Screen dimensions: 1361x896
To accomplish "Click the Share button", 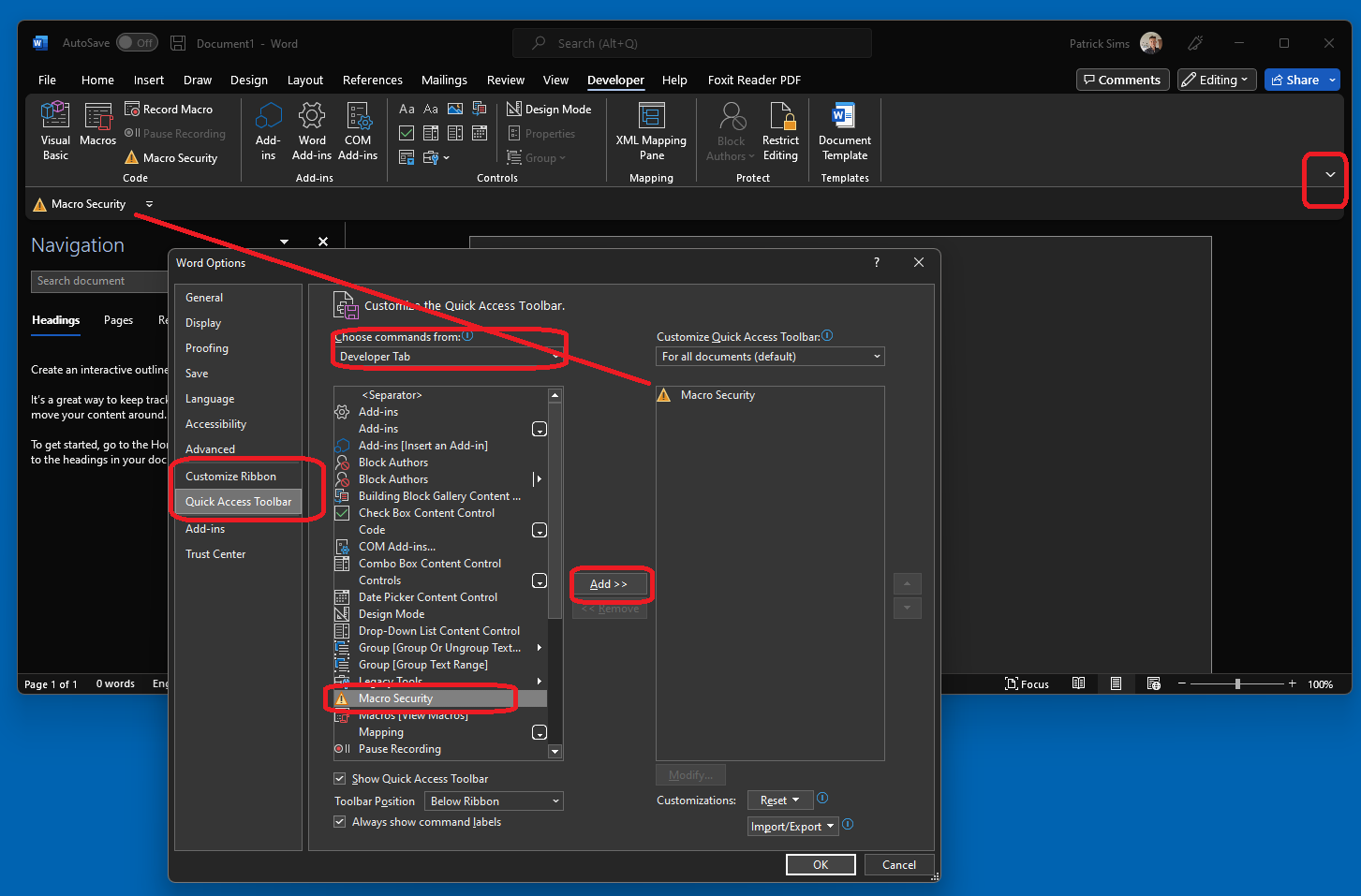I will click(x=1294, y=80).
